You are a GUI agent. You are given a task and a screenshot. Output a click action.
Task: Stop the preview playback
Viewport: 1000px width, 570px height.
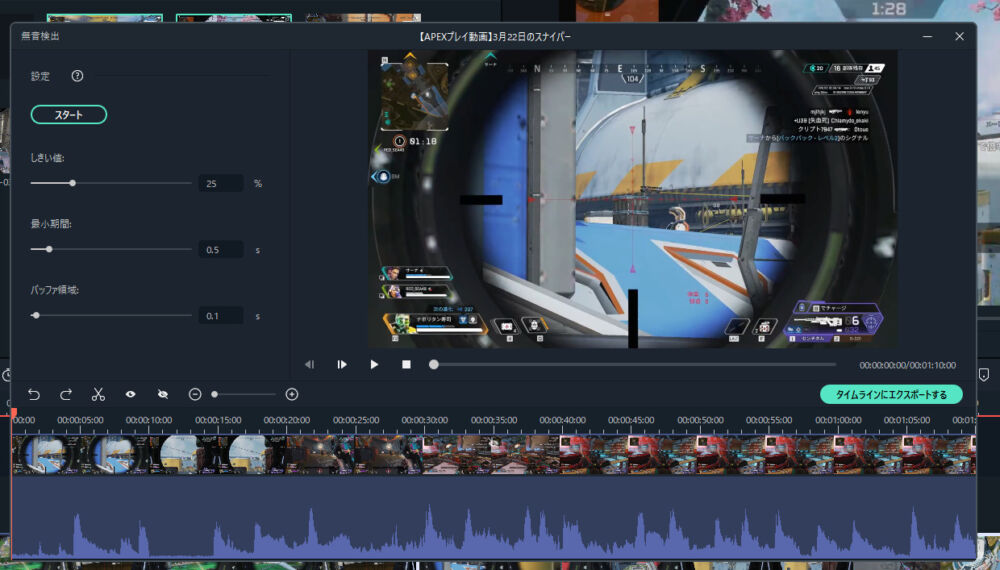(406, 365)
